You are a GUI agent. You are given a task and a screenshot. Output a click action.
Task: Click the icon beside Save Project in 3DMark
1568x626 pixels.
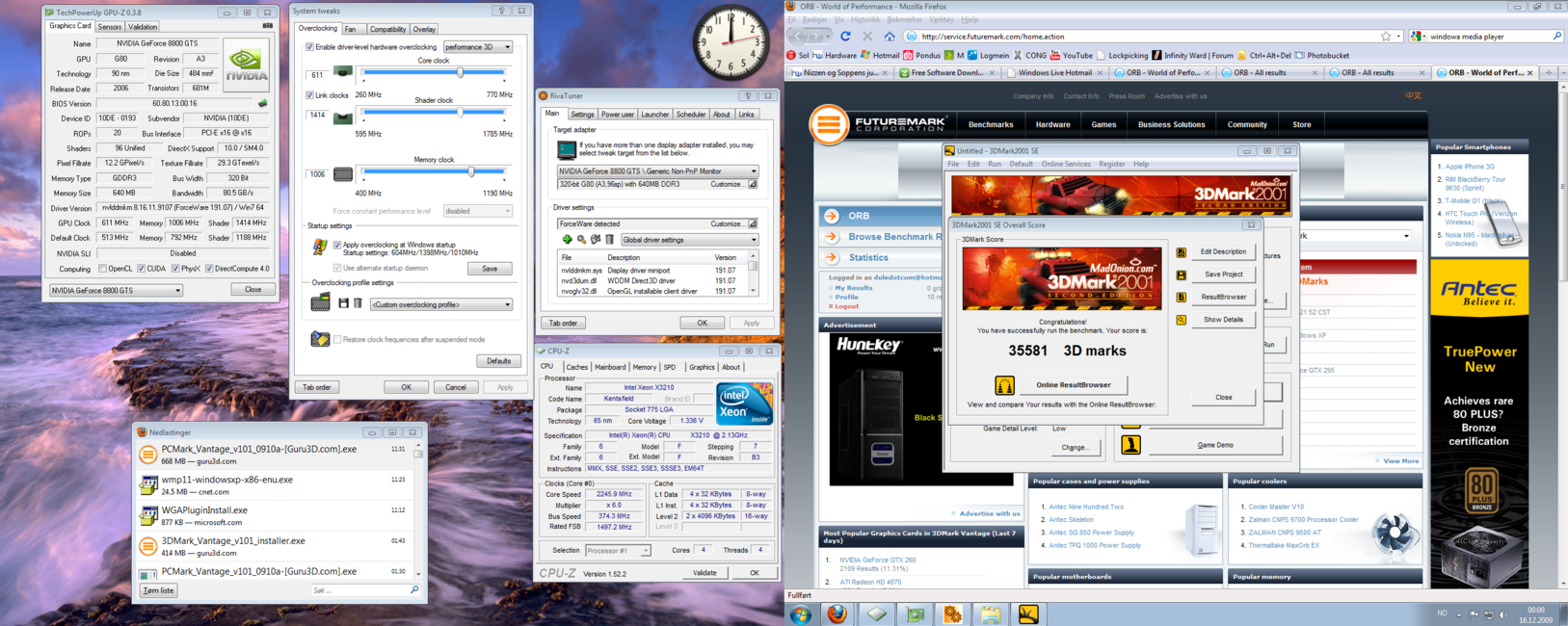(x=1181, y=274)
